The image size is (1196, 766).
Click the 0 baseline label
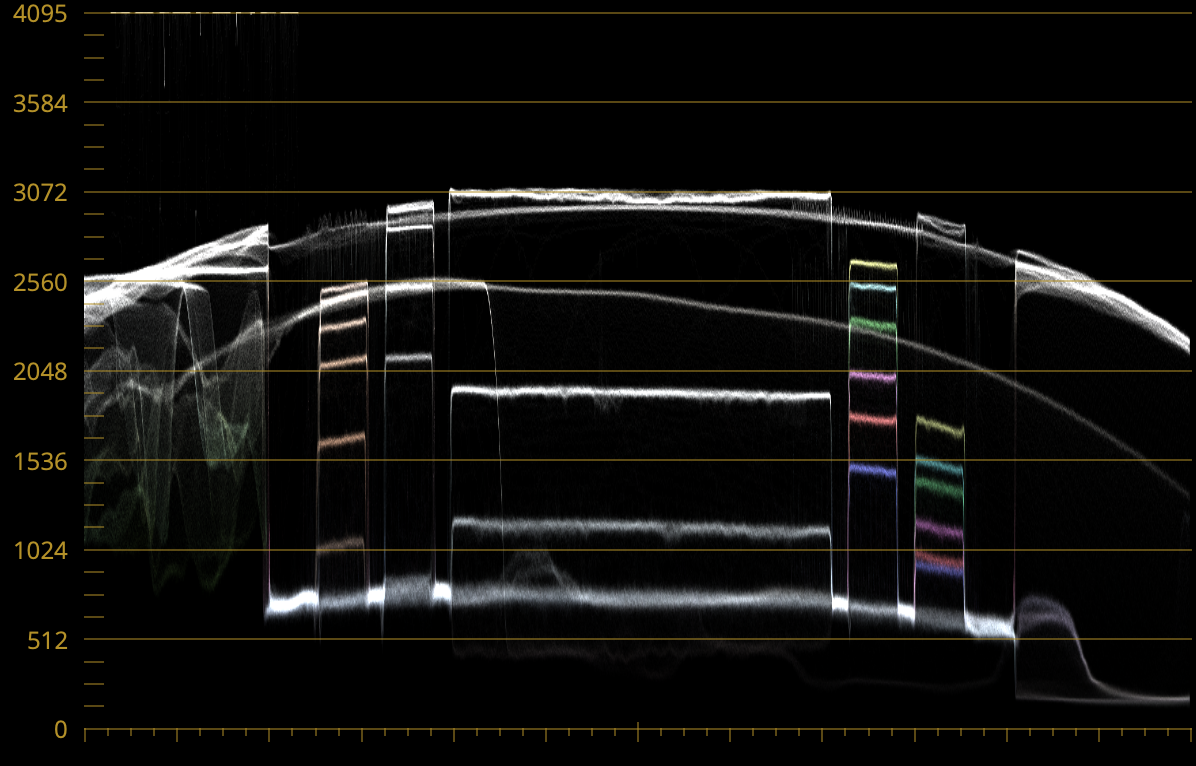coord(61,730)
